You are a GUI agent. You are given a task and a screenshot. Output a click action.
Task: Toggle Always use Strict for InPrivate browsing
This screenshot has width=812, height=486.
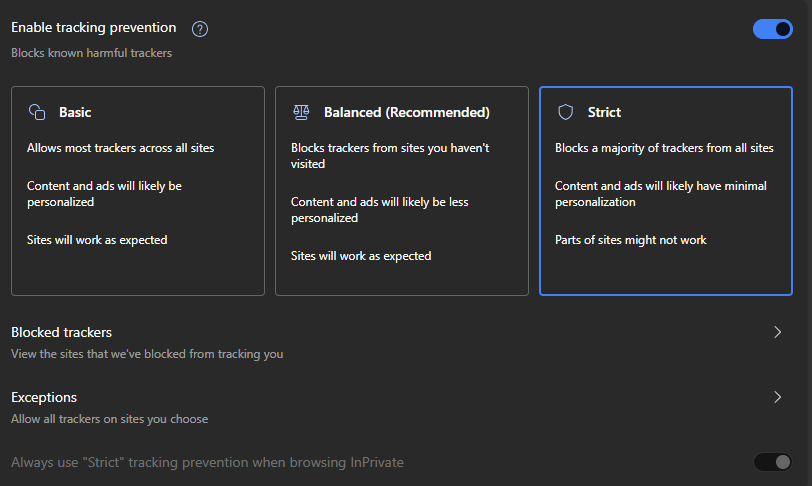tap(772, 462)
